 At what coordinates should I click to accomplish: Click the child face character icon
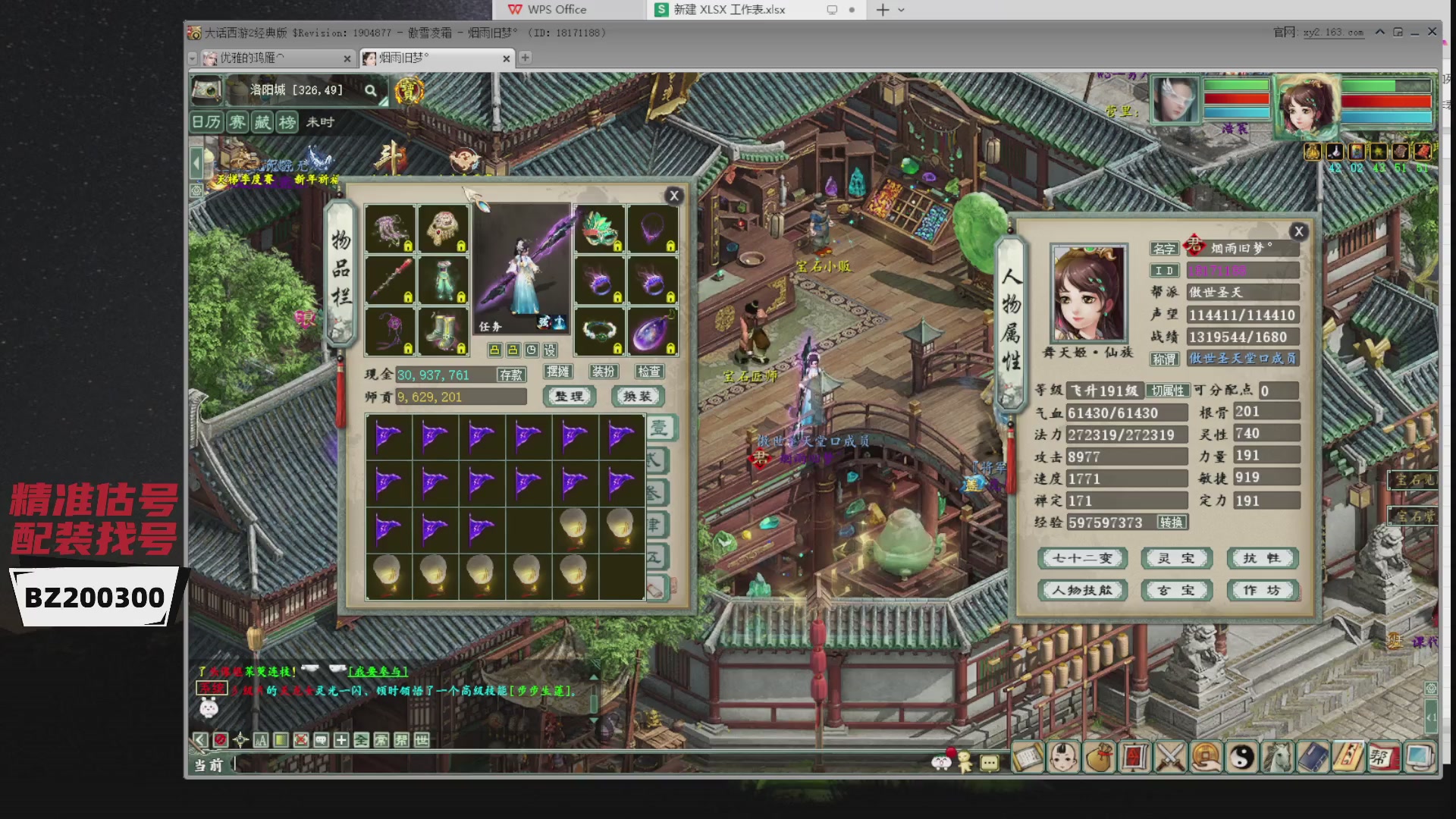(1063, 757)
